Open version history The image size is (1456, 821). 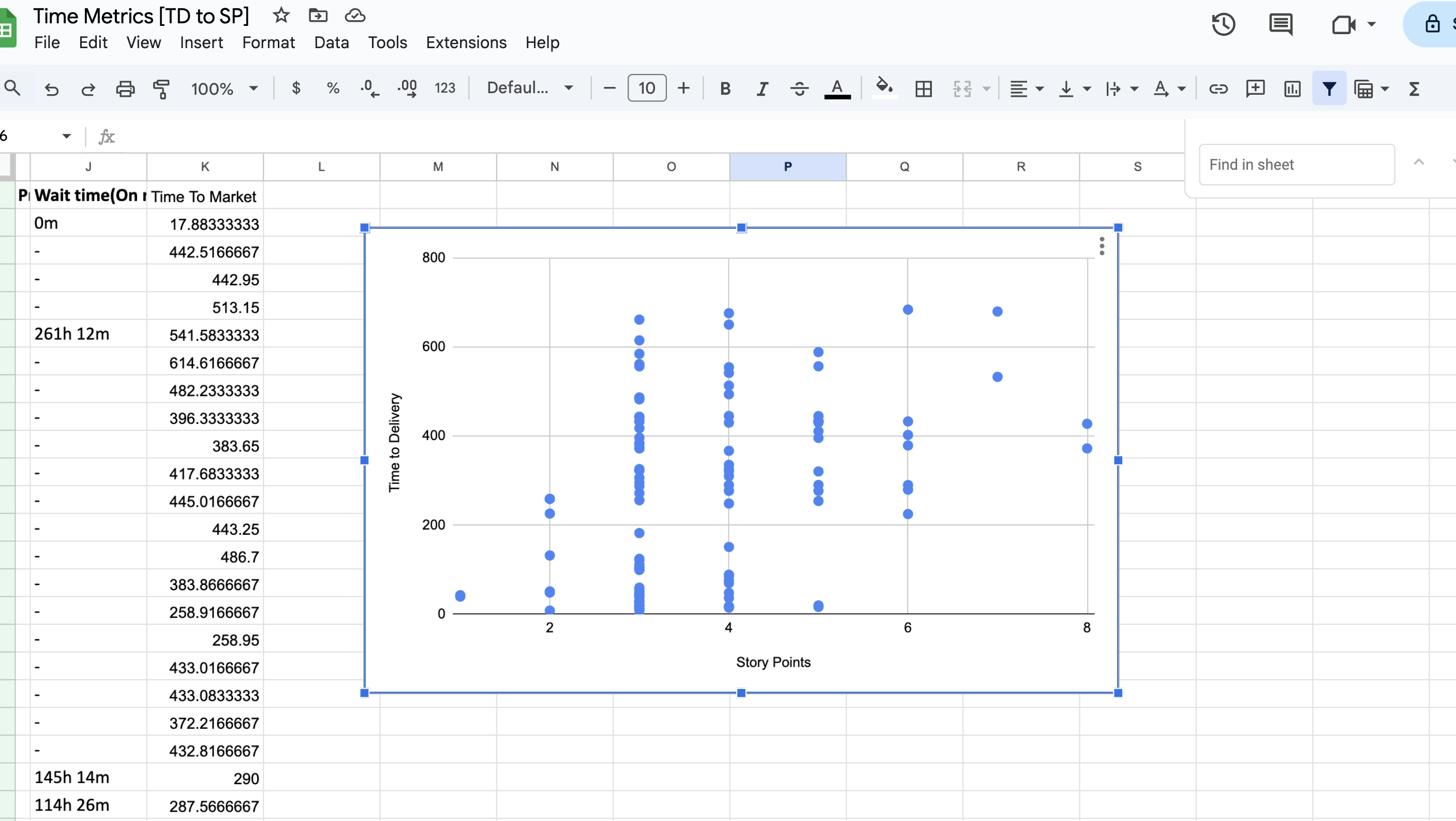(x=1223, y=24)
